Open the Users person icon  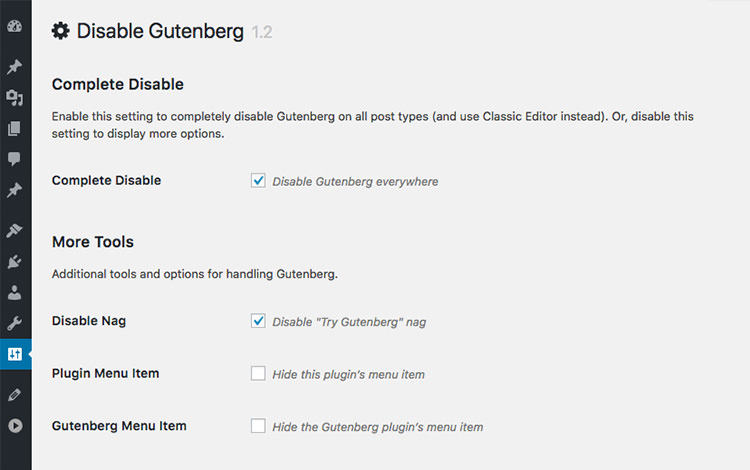pos(15,292)
